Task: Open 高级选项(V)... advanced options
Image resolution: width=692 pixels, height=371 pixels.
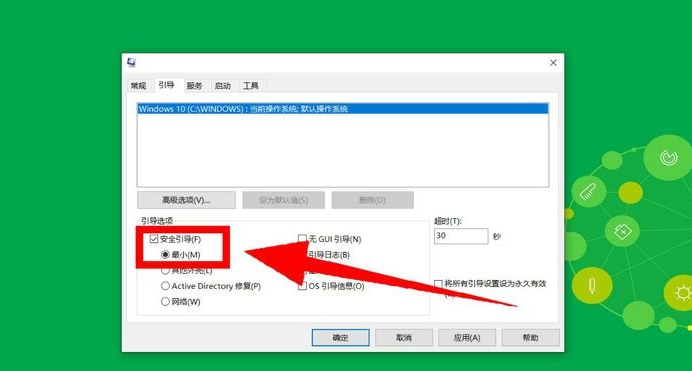Action: [186, 200]
